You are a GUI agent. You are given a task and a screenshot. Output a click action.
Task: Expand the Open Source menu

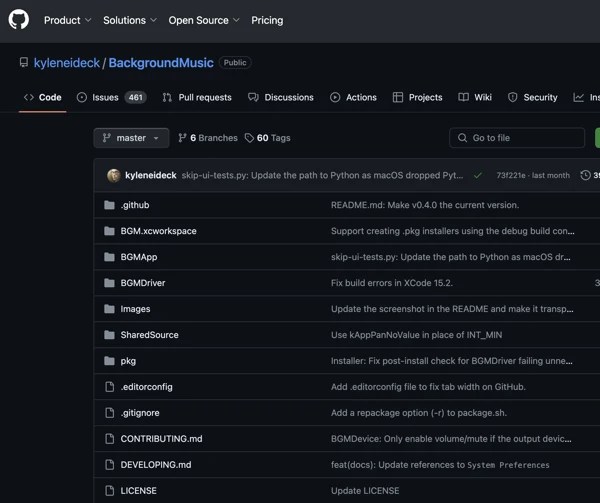point(204,20)
